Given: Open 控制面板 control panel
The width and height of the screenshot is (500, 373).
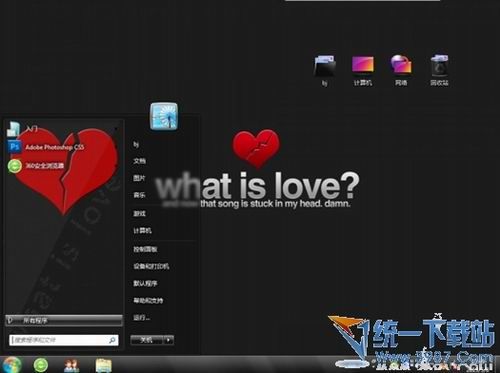Looking at the screenshot, I should [145, 249].
